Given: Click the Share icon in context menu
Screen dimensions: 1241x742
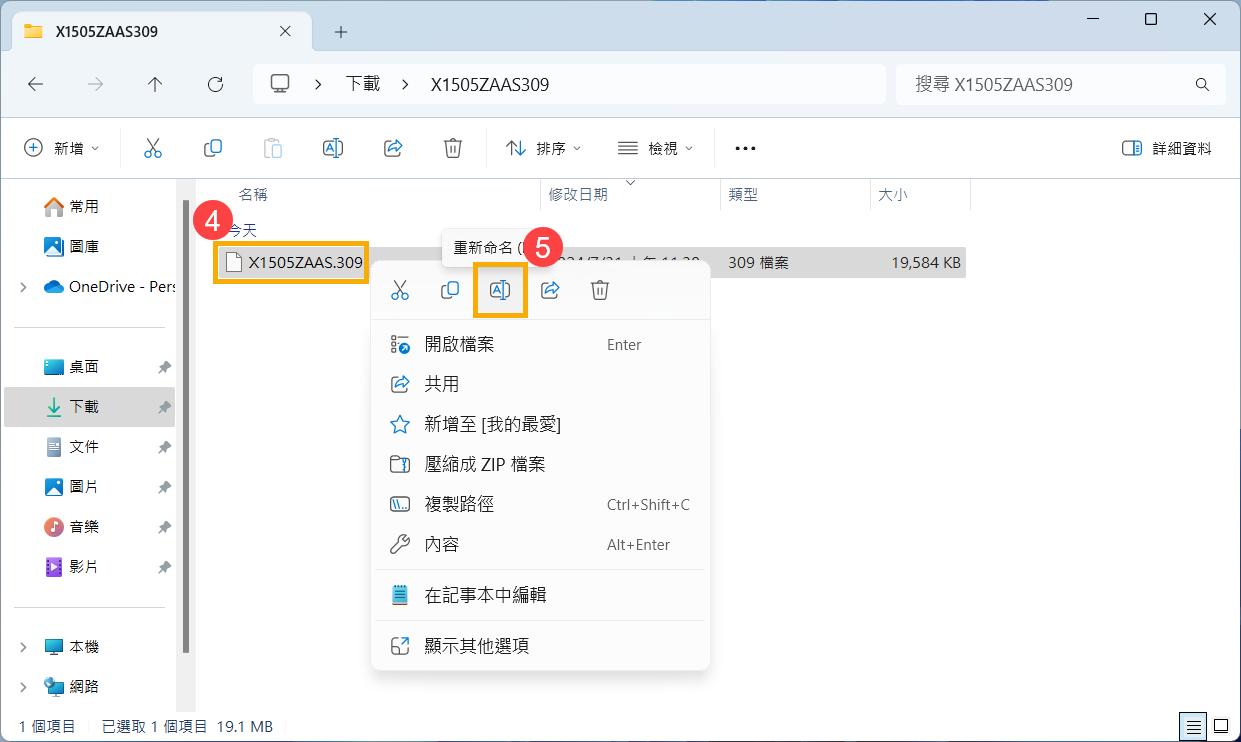Looking at the screenshot, I should (550, 290).
